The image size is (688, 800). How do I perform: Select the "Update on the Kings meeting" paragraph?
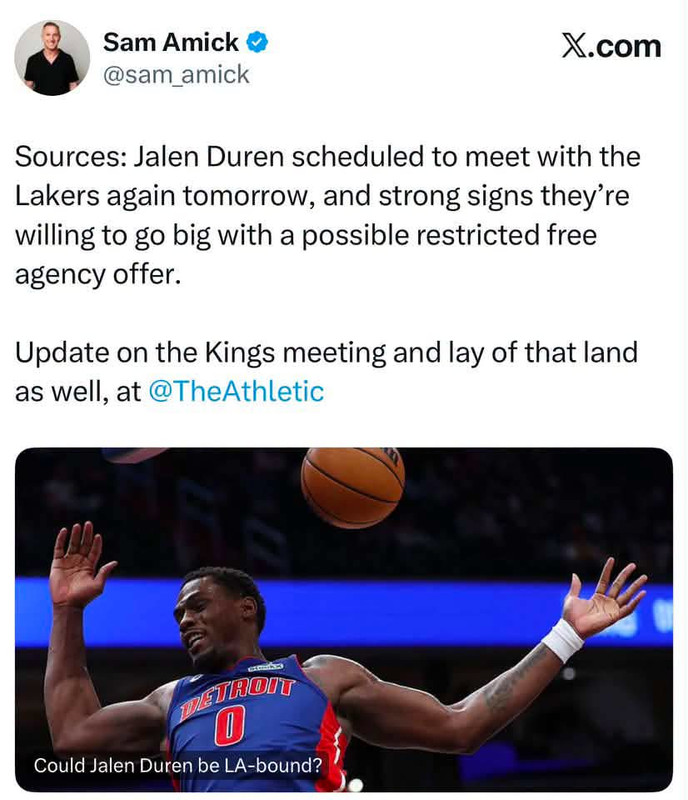326,372
